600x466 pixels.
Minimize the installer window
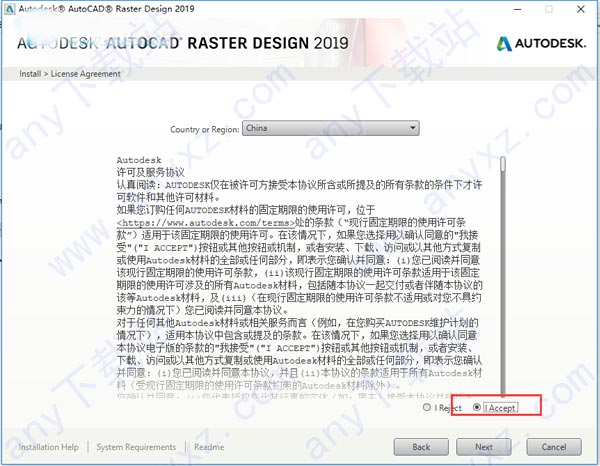click(x=517, y=9)
